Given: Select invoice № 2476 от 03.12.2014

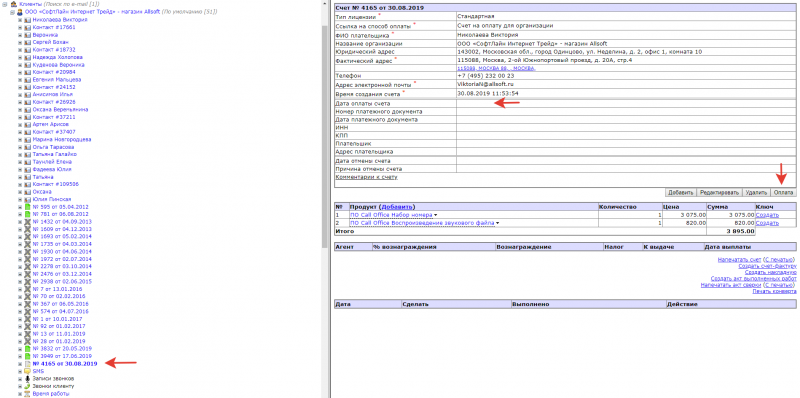Looking at the screenshot, I should pyautogui.click(x=62, y=274).
